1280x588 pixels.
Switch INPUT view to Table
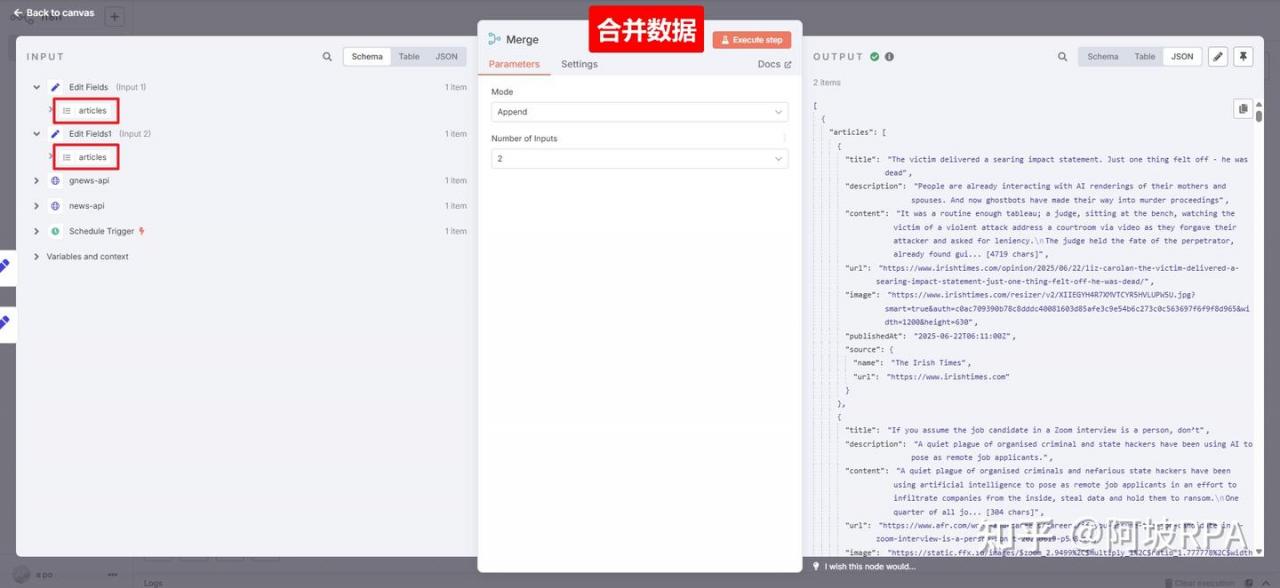(x=409, y=57)
